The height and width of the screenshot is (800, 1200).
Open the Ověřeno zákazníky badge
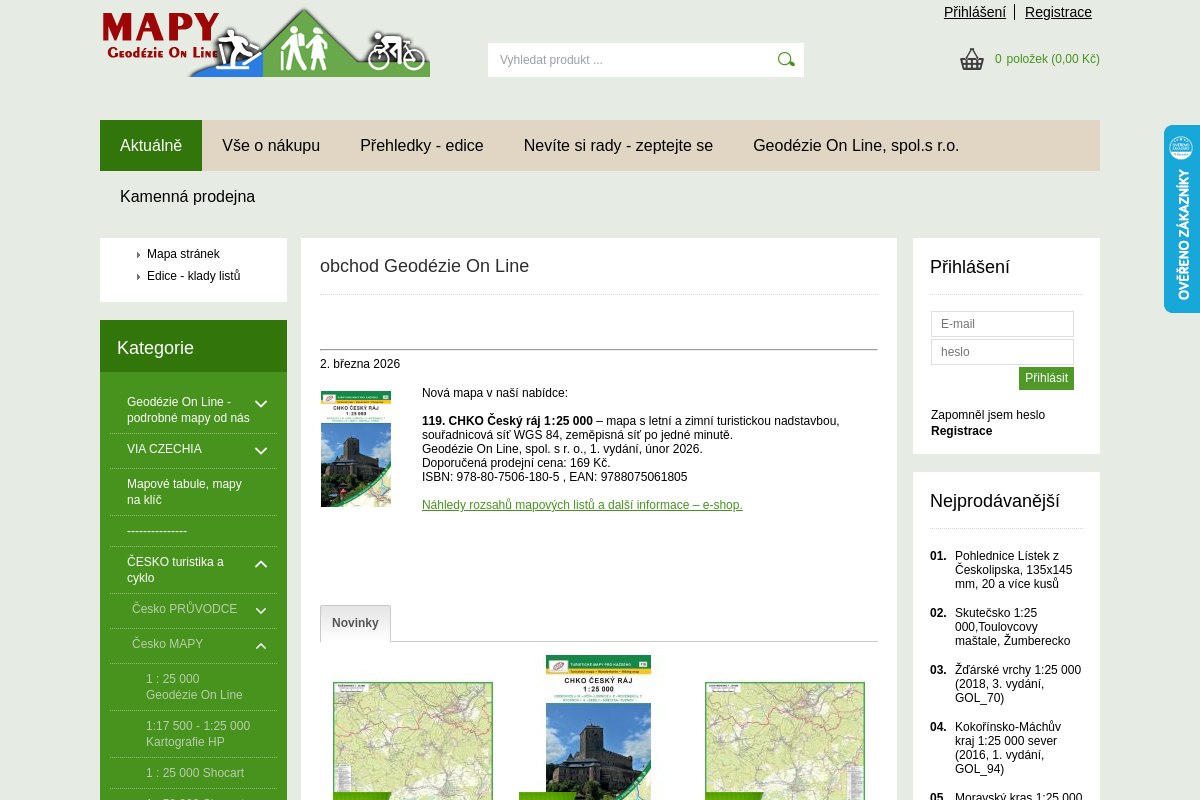(1183, 219)
